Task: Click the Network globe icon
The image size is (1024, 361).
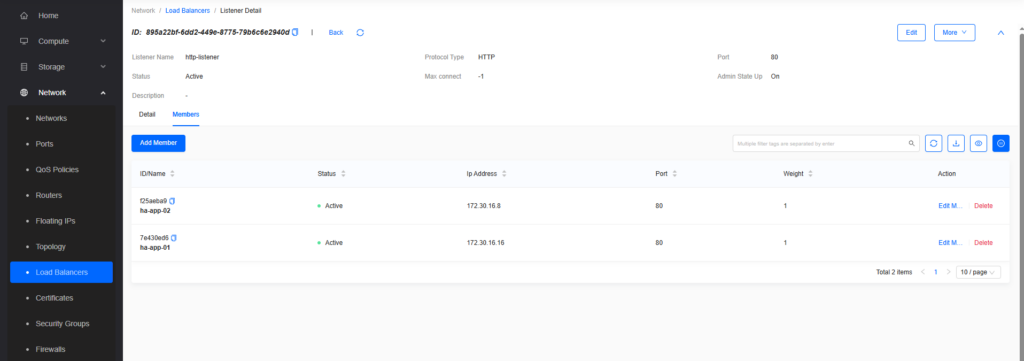Action: click(x=24, y=93)
